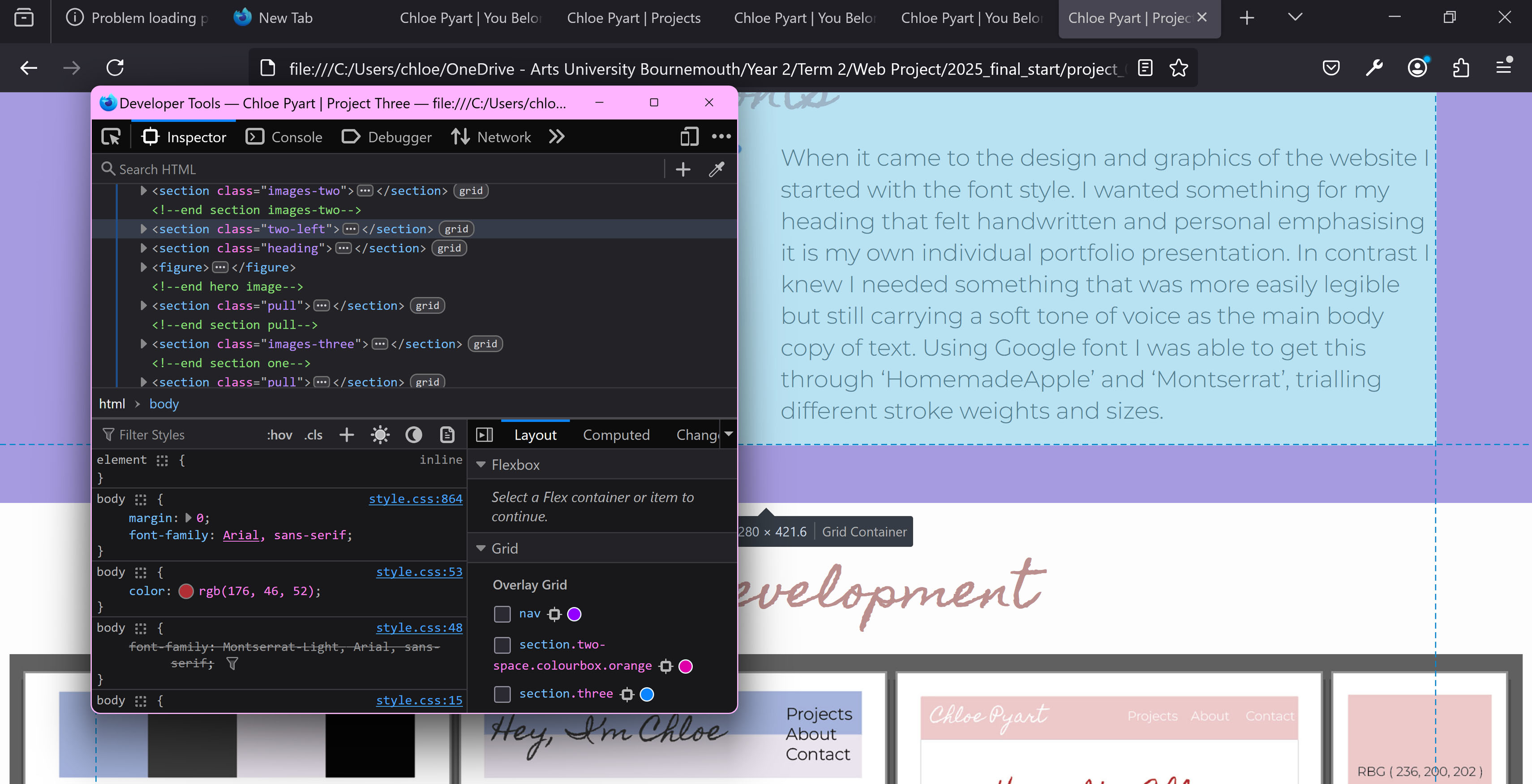Screen dimensions: 1532x784
Task: Click the Search HTML field
Action: pos(381,170)
